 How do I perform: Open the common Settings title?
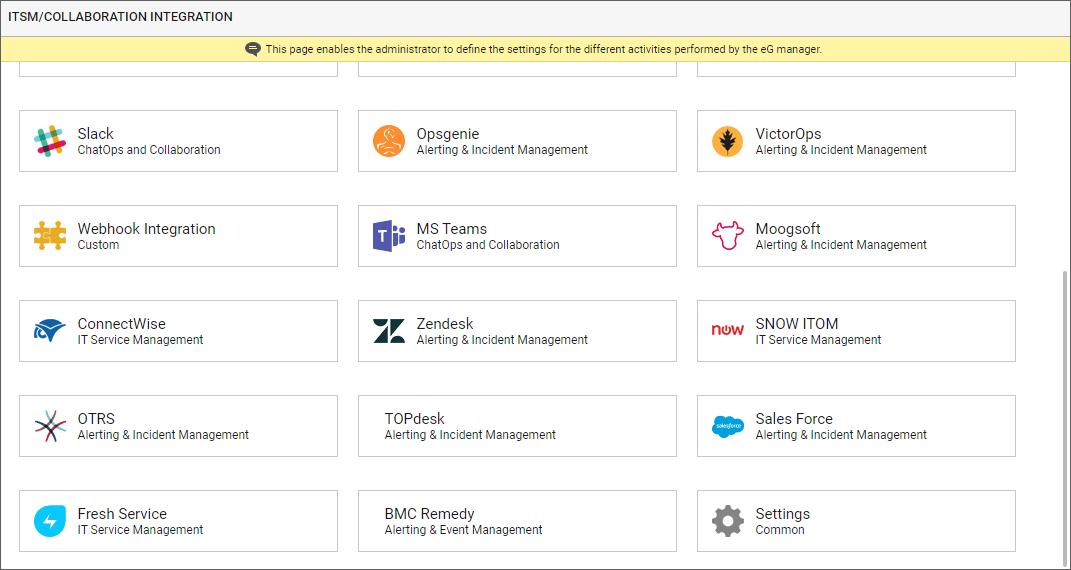(x=783, y=513)
